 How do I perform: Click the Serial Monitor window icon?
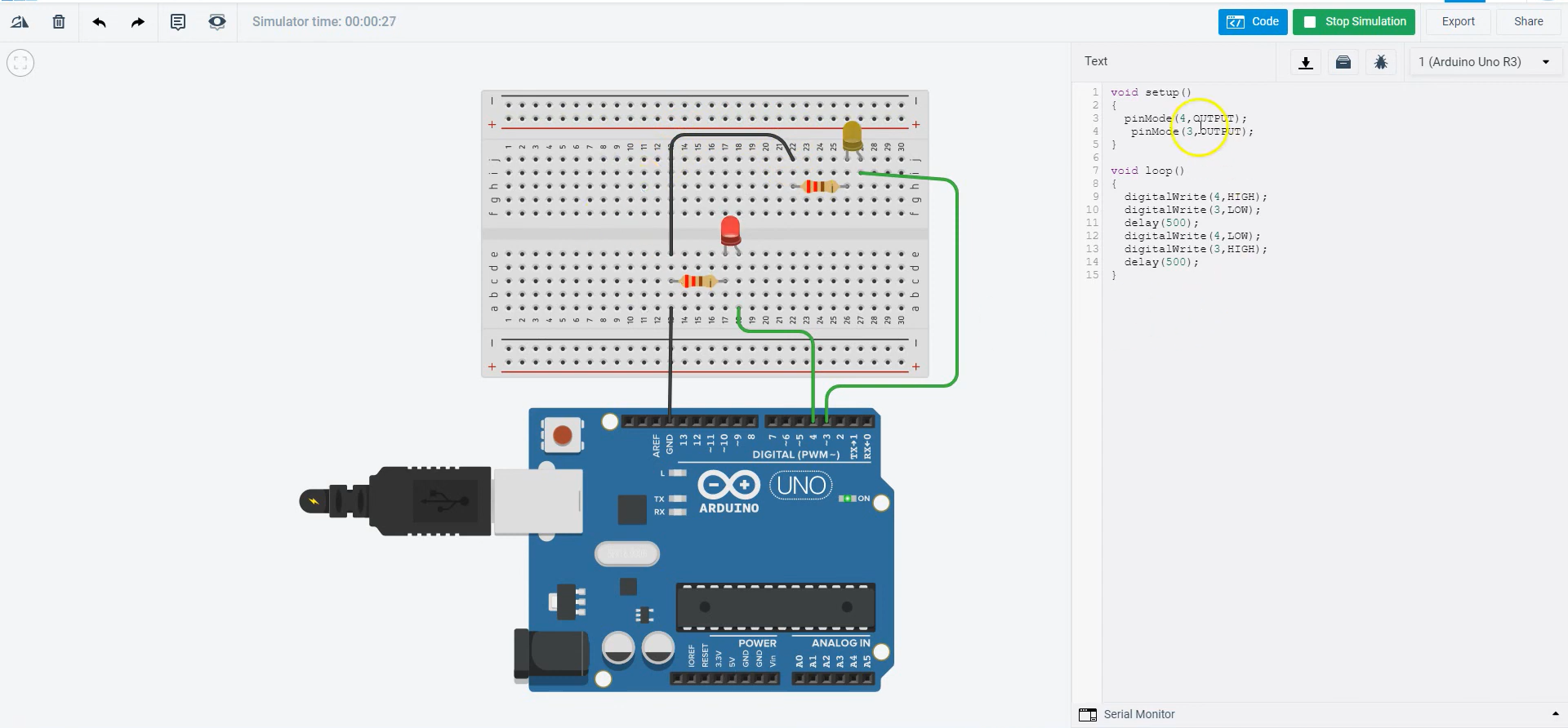point(1088,715)
